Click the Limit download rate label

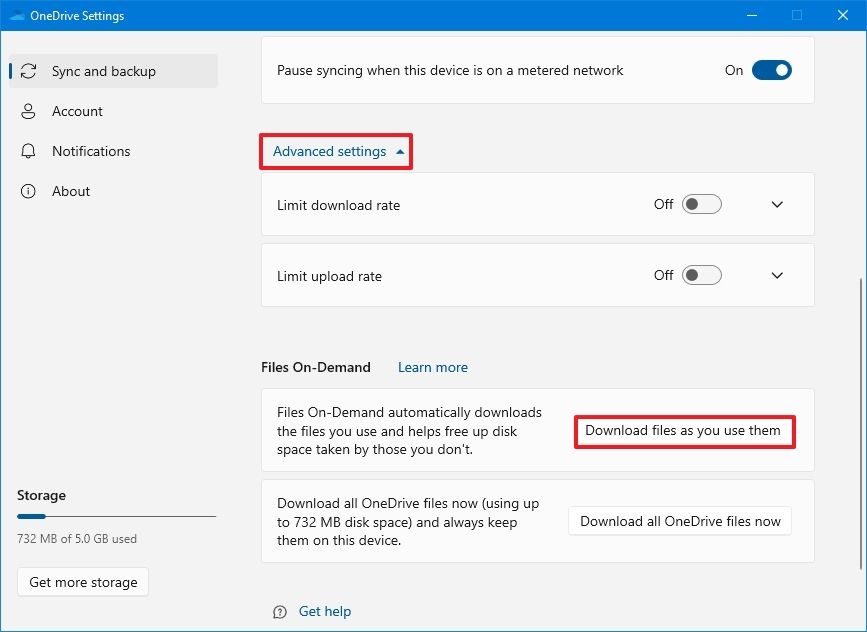(x=338, y=205)
